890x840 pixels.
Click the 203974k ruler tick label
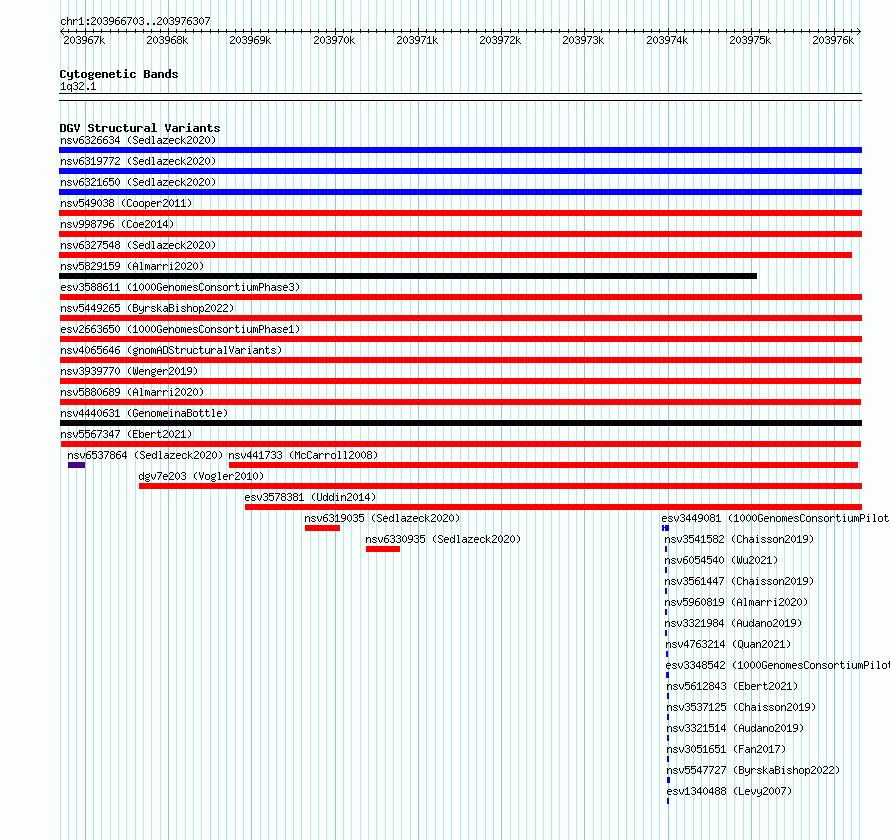(667, 40)
